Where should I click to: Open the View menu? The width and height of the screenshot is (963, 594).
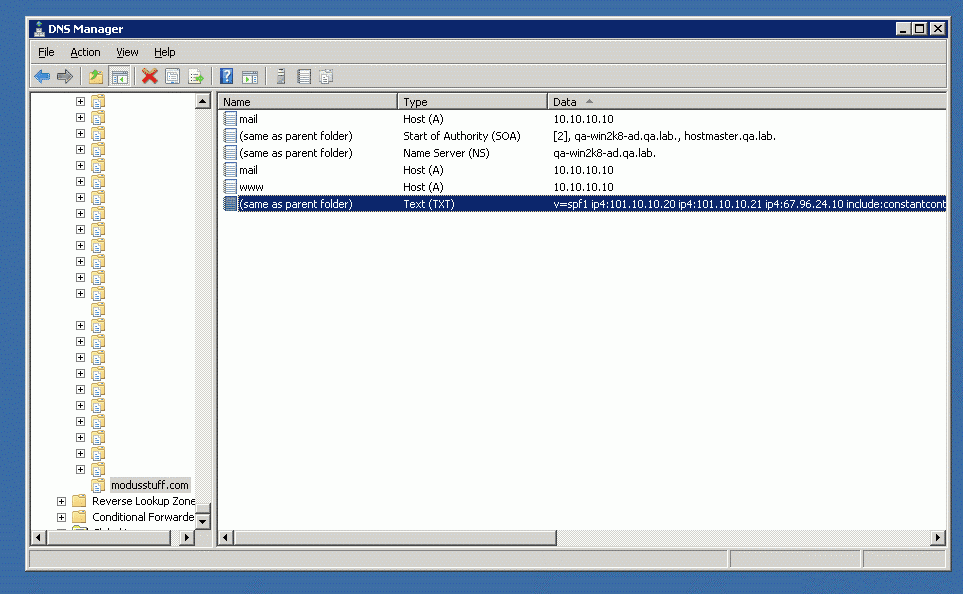pyautogui.click(x=127, y=52)
